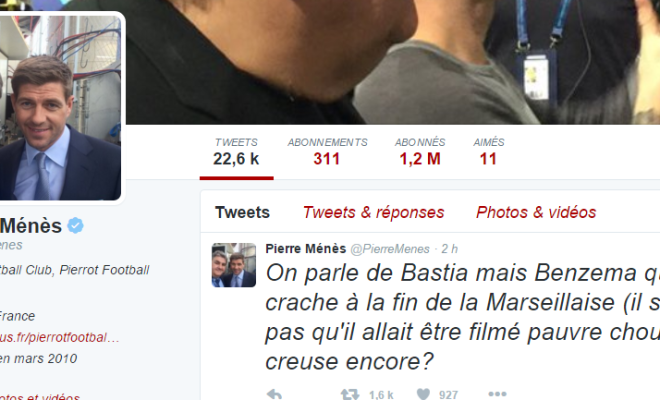660x400 pixels.
Task: Open the Tweets count tab 22,6 k
Action: coord(236,152)
